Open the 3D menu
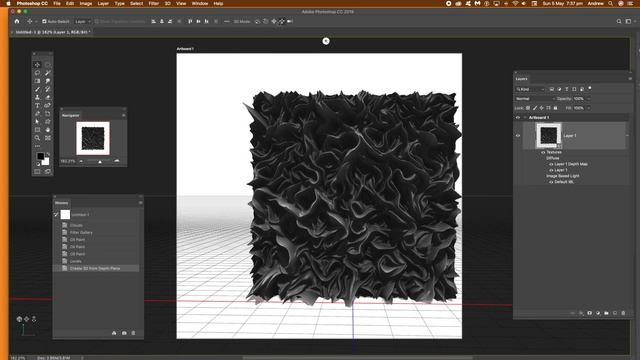 [167, 3]
